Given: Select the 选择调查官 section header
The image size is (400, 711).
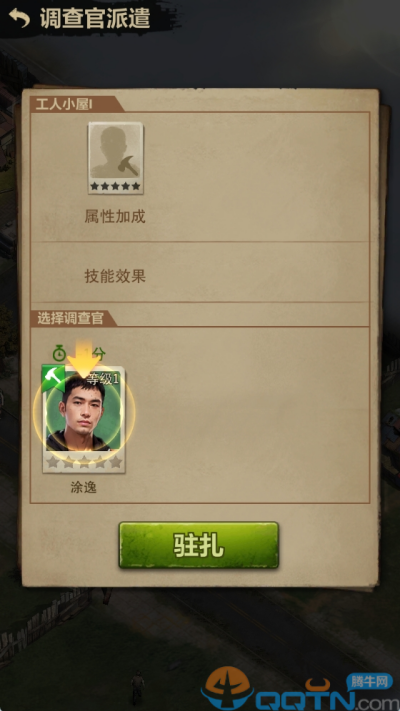Looking at the screenshot, I should click(x=70, y=319).
